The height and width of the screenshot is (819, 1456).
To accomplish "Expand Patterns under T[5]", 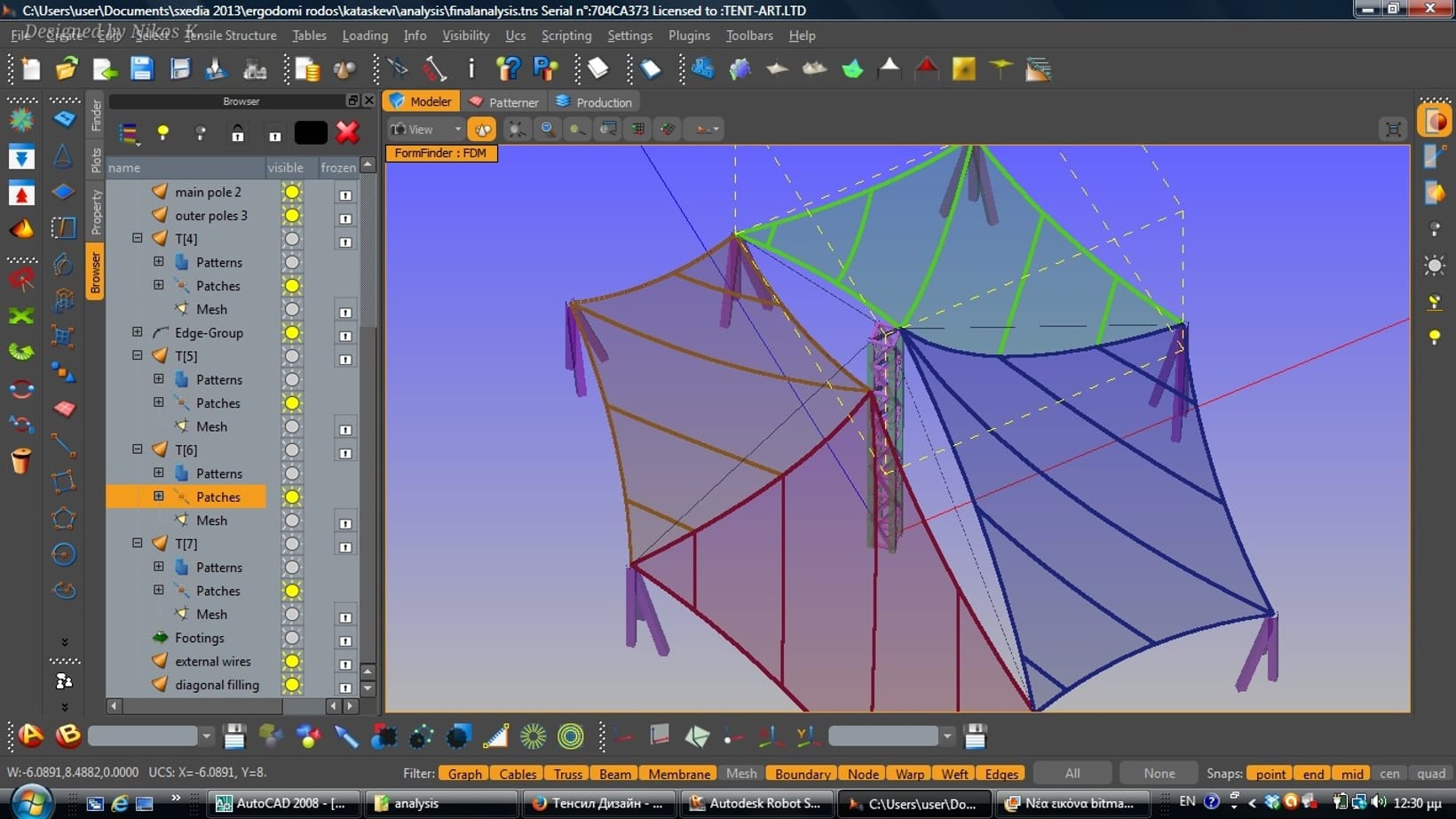I will (158, 379).
